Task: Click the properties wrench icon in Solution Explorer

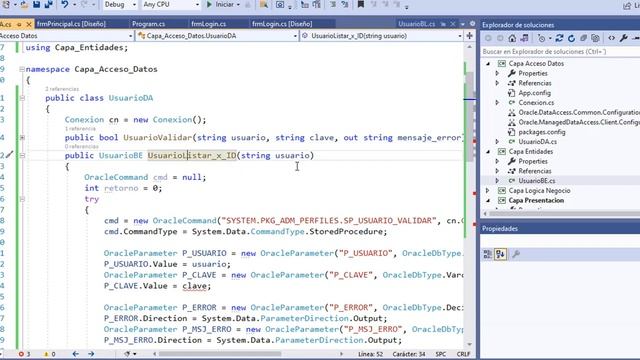Action: [623, 38]
